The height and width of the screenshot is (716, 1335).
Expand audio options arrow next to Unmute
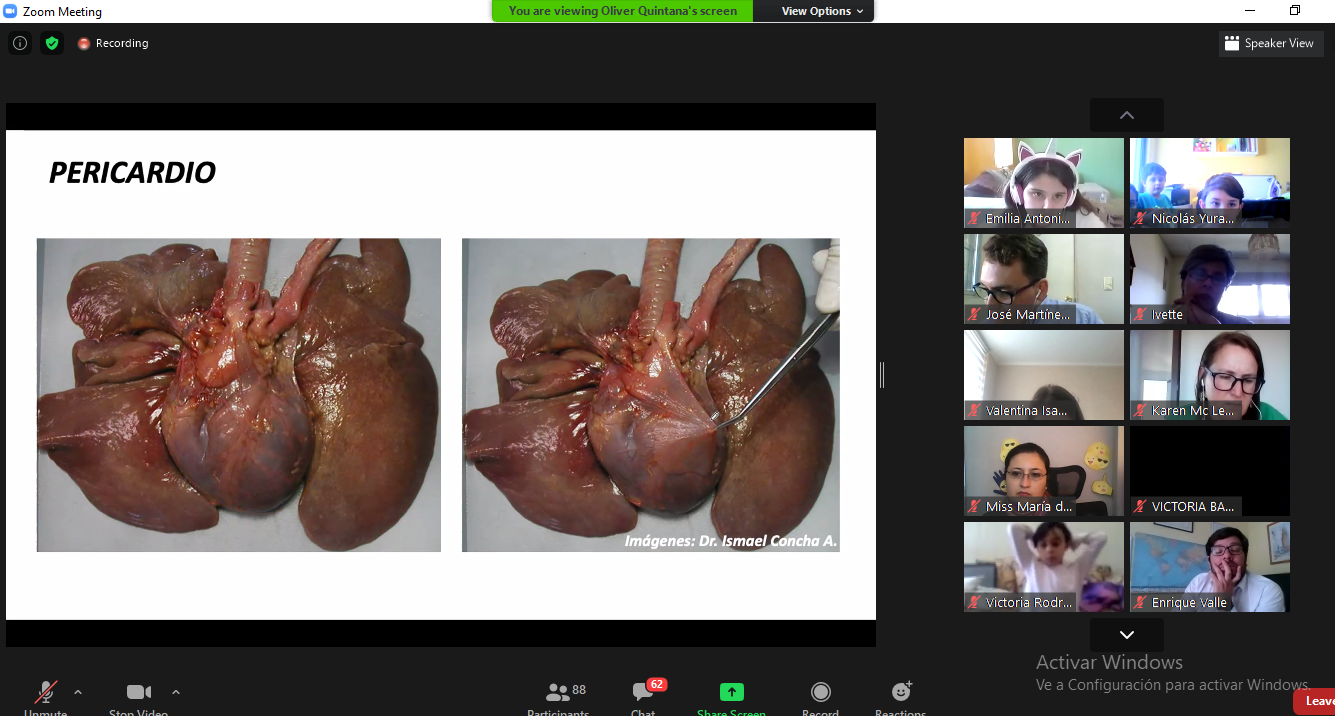(x=78, y=692)
